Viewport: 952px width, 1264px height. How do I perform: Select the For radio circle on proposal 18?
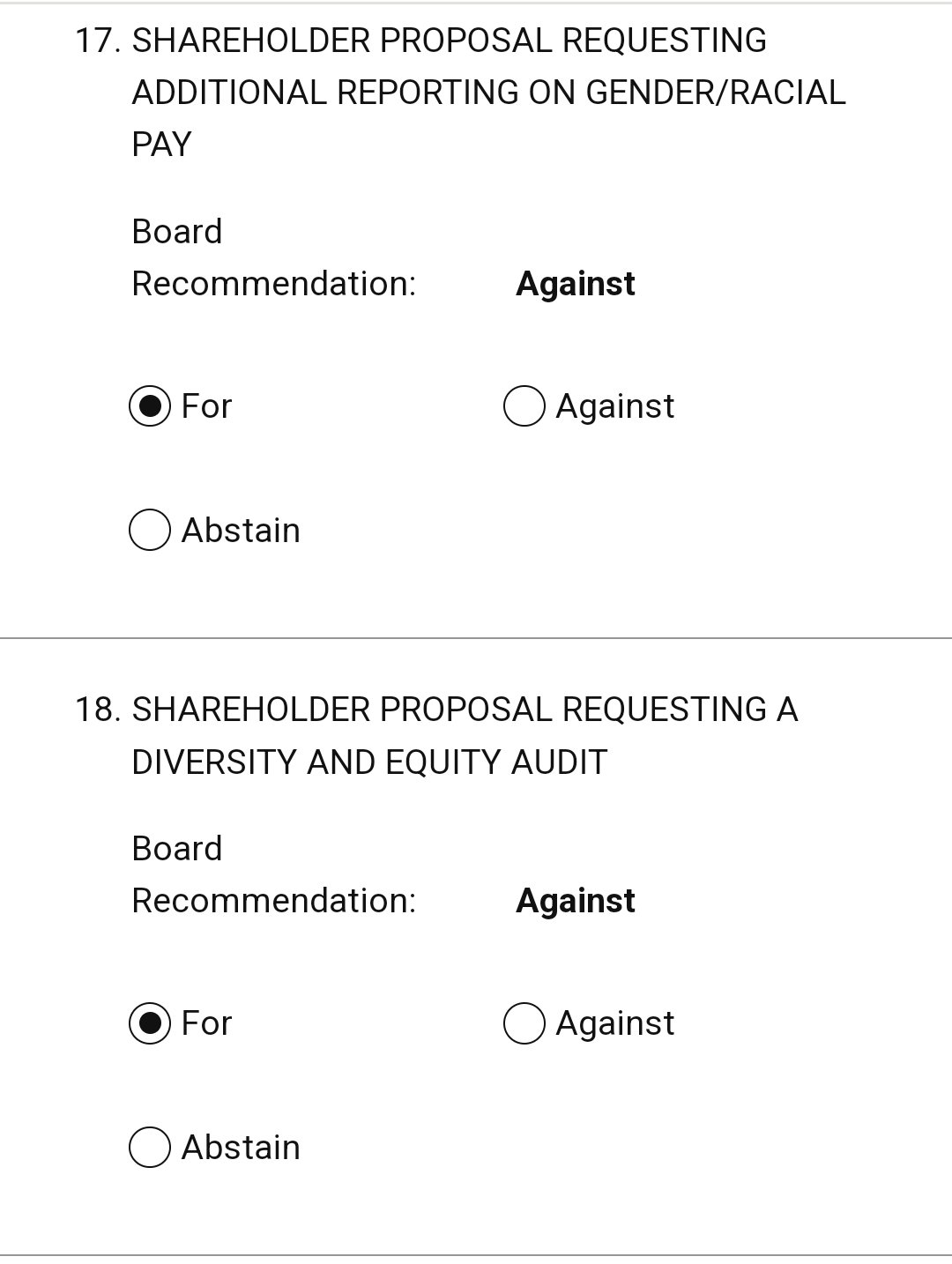(x=150, y=1023)
